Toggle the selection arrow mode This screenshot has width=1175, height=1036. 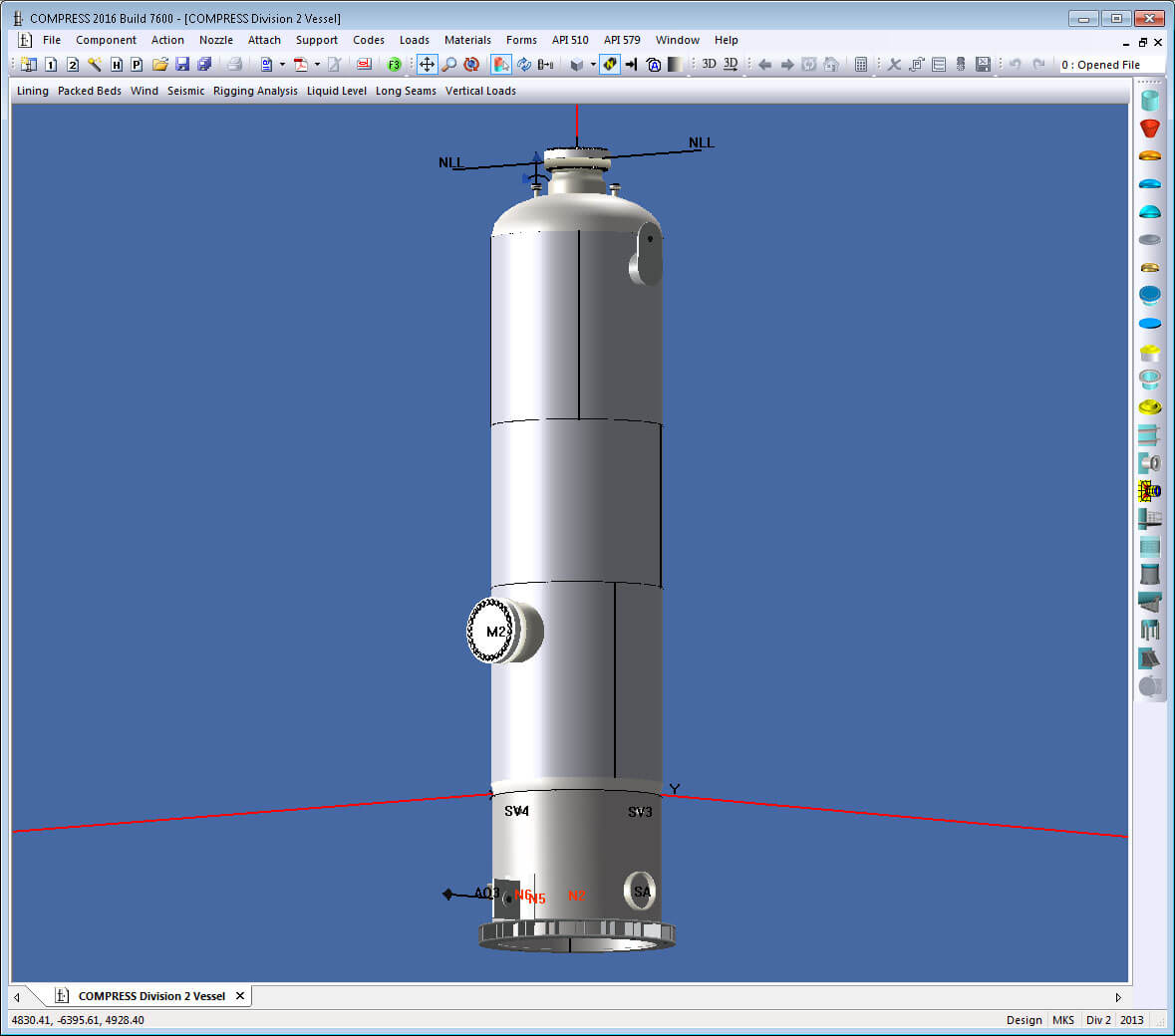pyautogui.click(x=500, y=65)
